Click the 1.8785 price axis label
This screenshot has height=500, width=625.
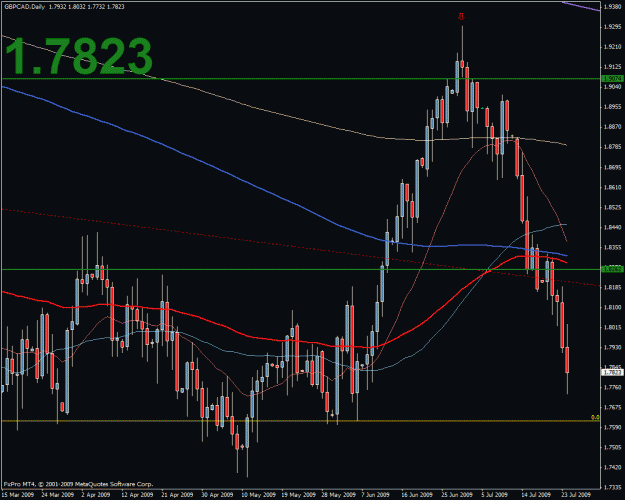coord(613,147)
